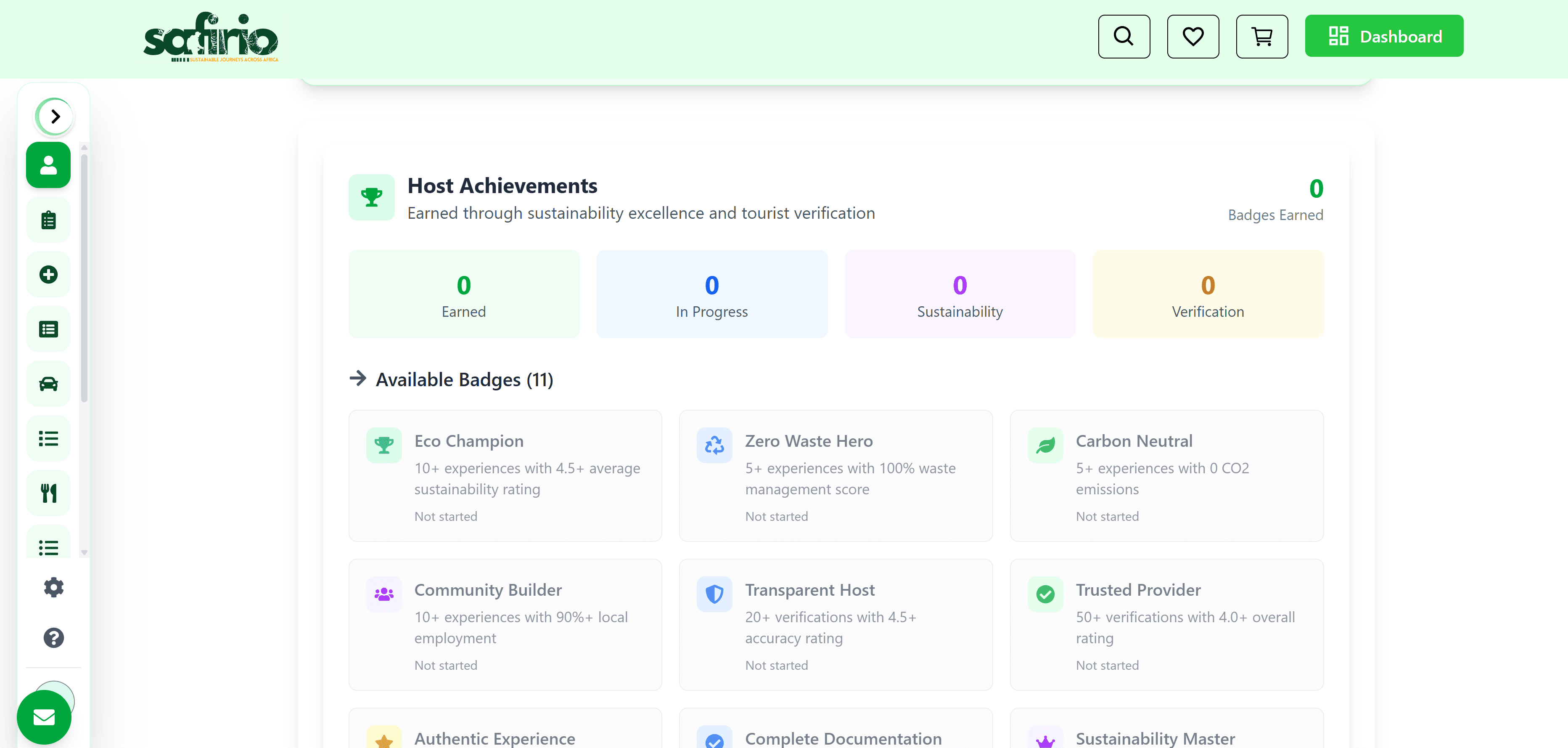Open the Trusted Provider badge card
The width and height of the screenshot is (1568, 748).
pyautogui.click(x=1166, y=624)
